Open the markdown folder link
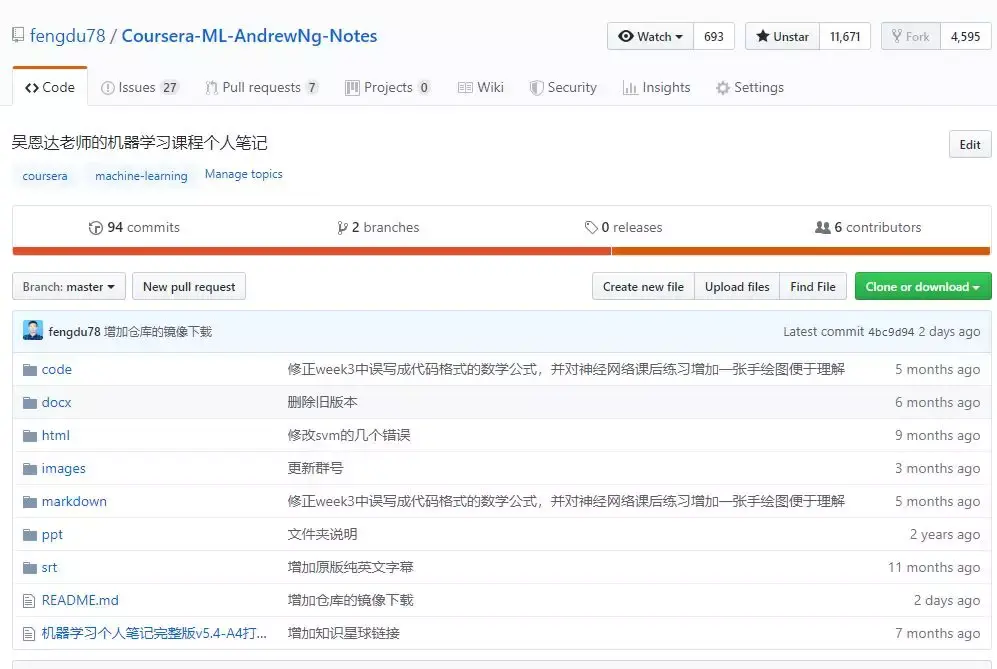This screenshot has height=669, width=997. click(74, 501)
